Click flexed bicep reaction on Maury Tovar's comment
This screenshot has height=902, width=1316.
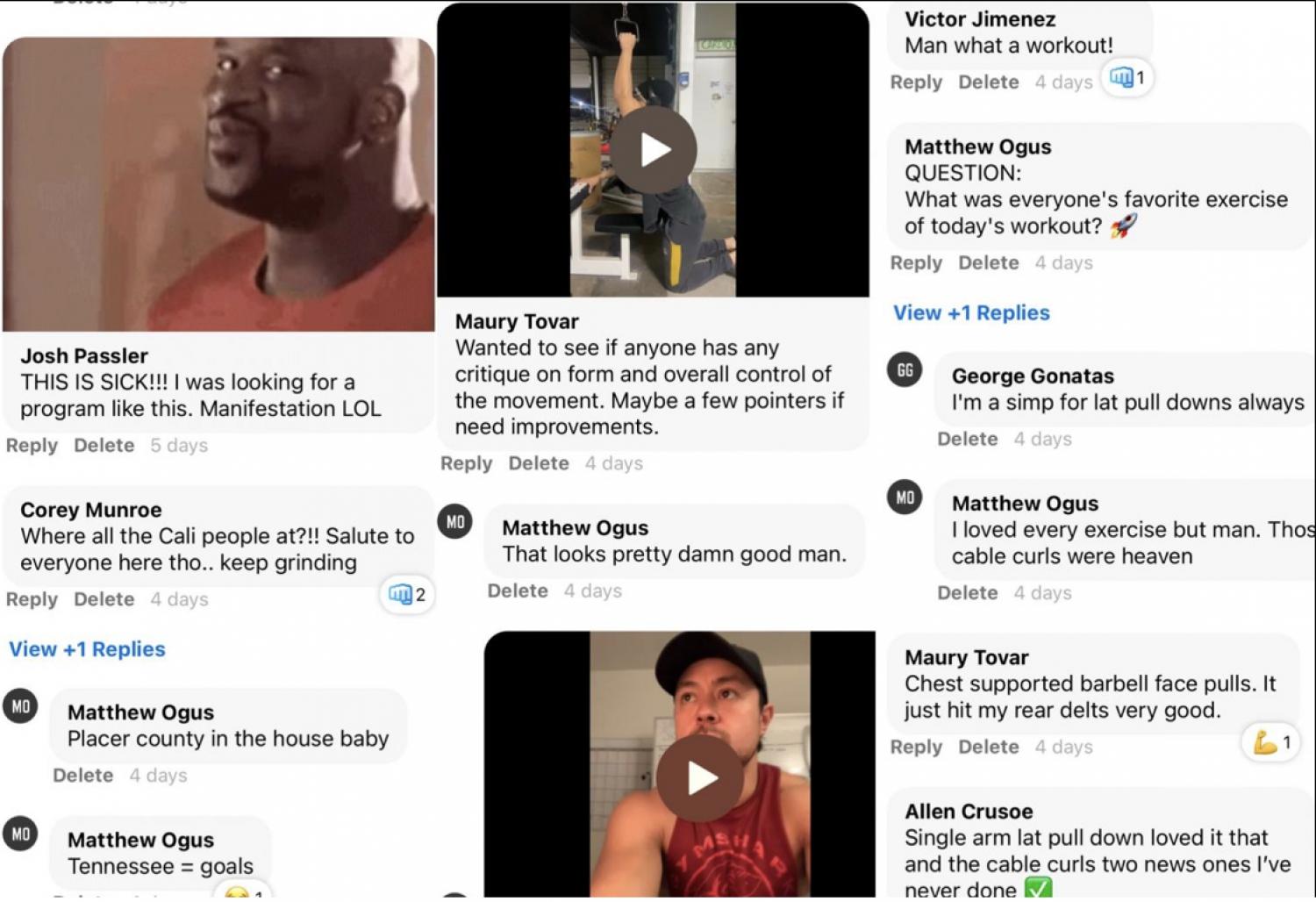click(1271, 743)
